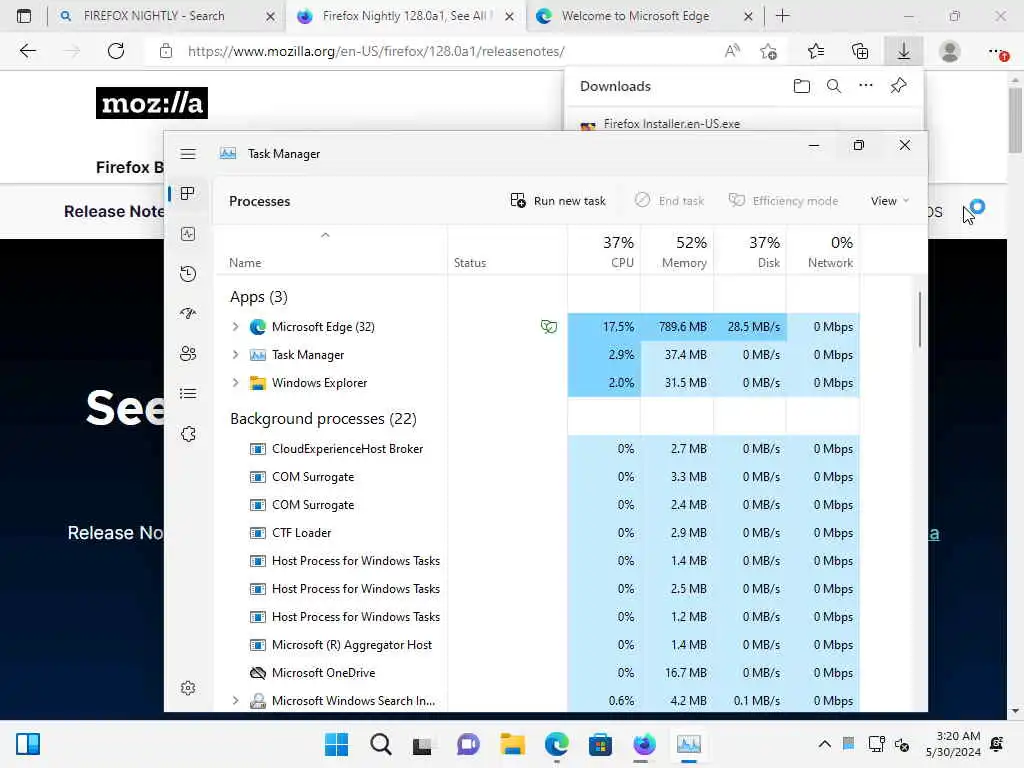Open App history page in Task Manager sidebar
Screen dimensions: 1024x768
point(188,274)
